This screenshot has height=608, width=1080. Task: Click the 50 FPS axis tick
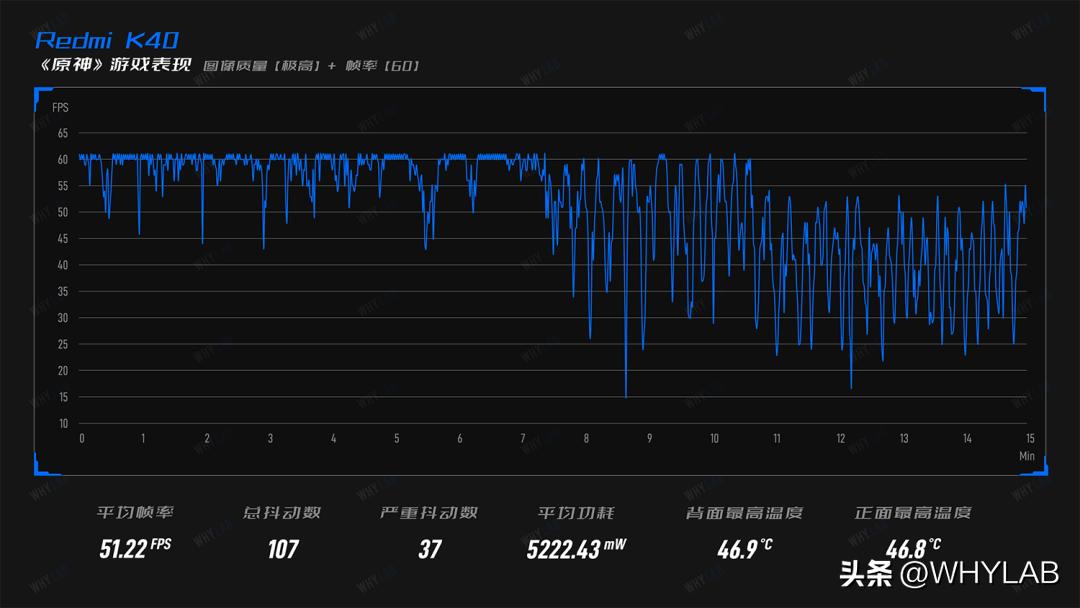63,212
